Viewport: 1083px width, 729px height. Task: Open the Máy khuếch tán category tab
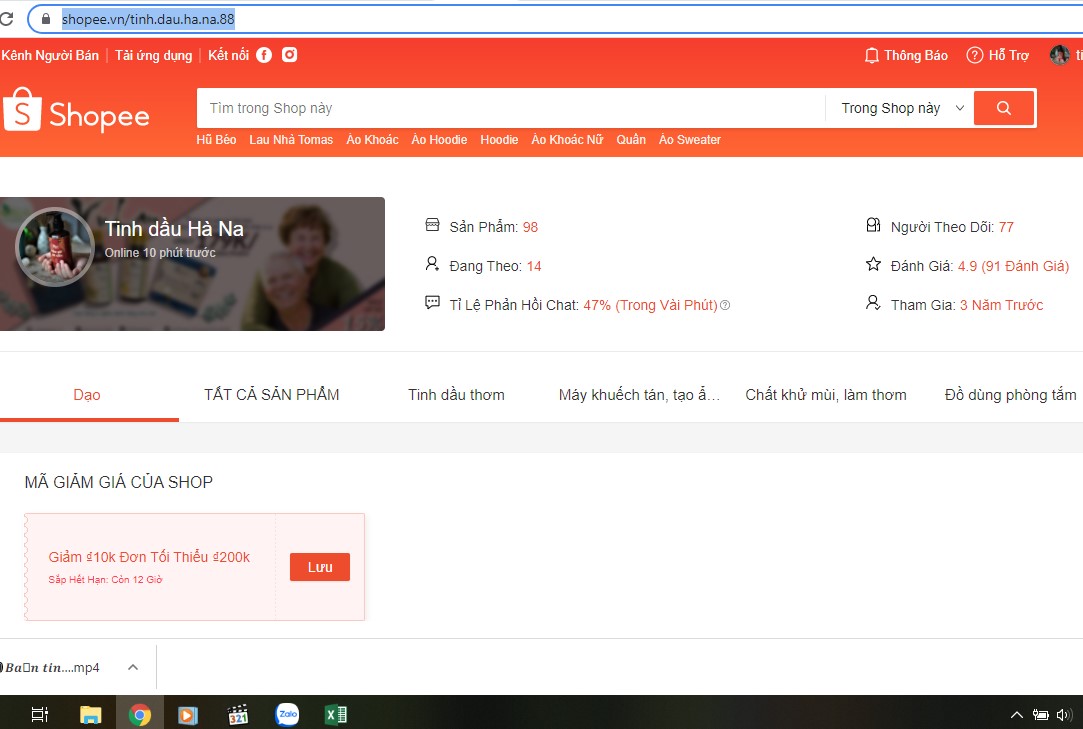click(x=639, y=395)
